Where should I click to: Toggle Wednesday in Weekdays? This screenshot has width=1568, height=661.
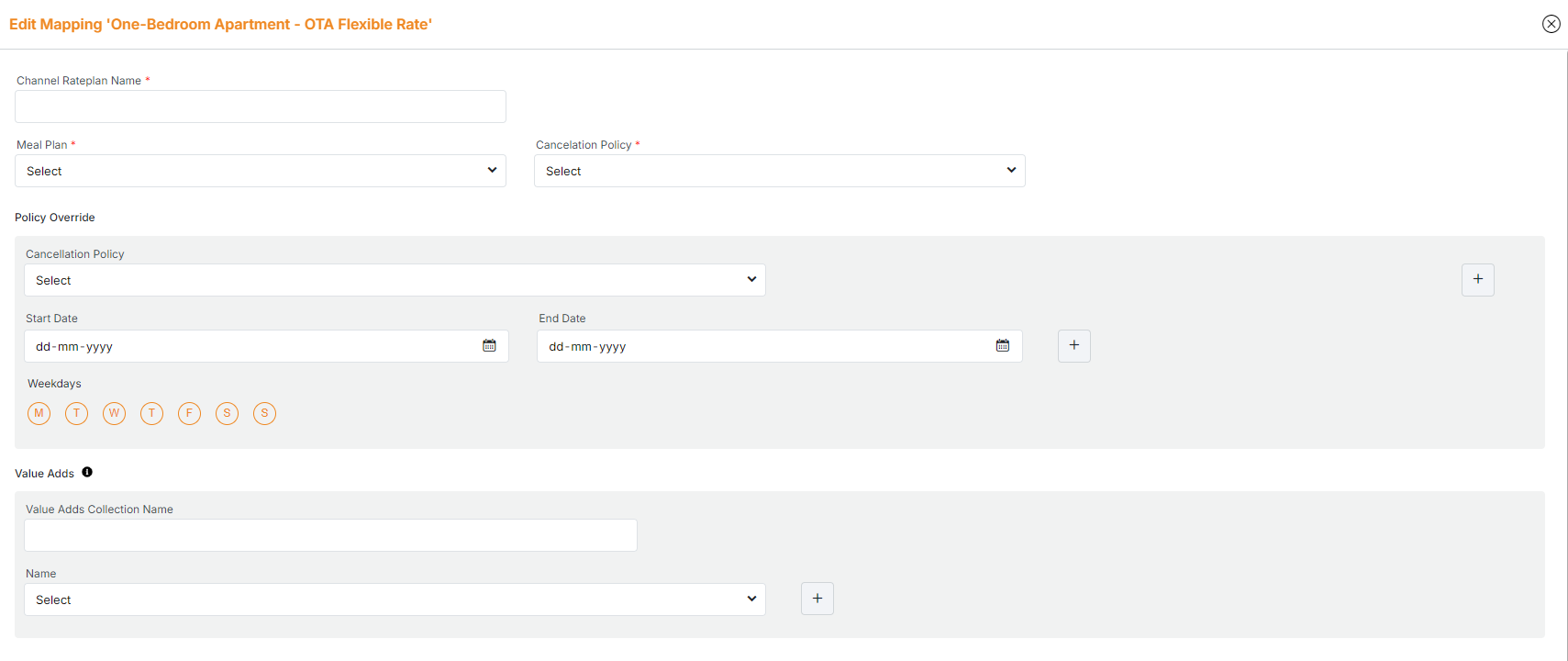[114, 413]
